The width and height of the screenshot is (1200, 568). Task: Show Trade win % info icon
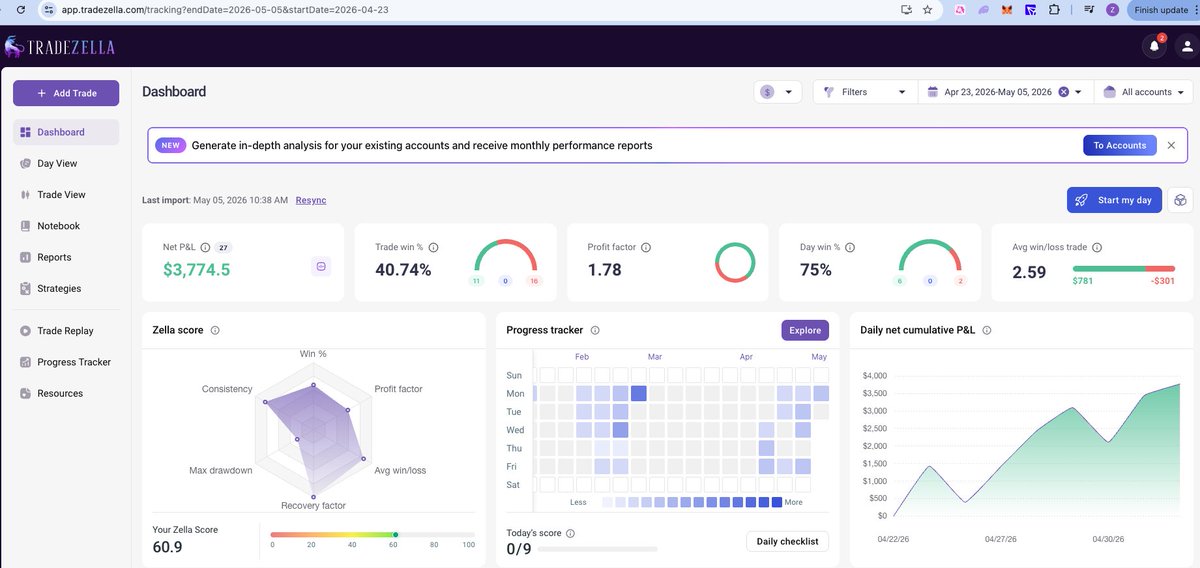point(433,247)
